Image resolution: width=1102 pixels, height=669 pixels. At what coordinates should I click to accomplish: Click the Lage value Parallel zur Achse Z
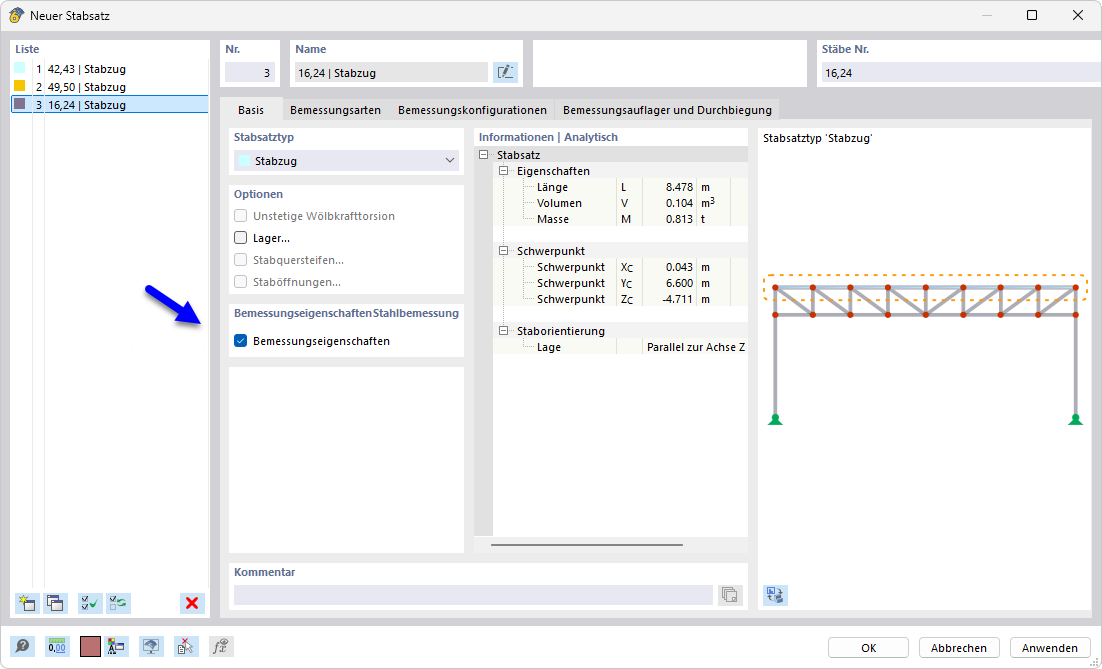696,347
